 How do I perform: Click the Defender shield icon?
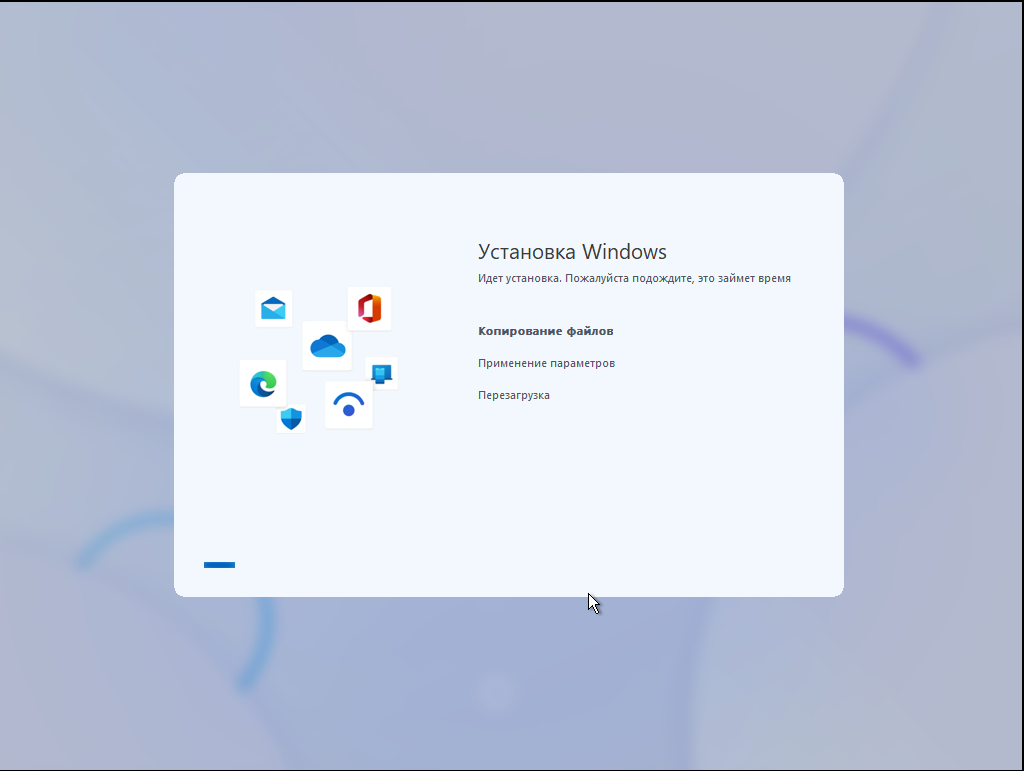click(291, 418)
